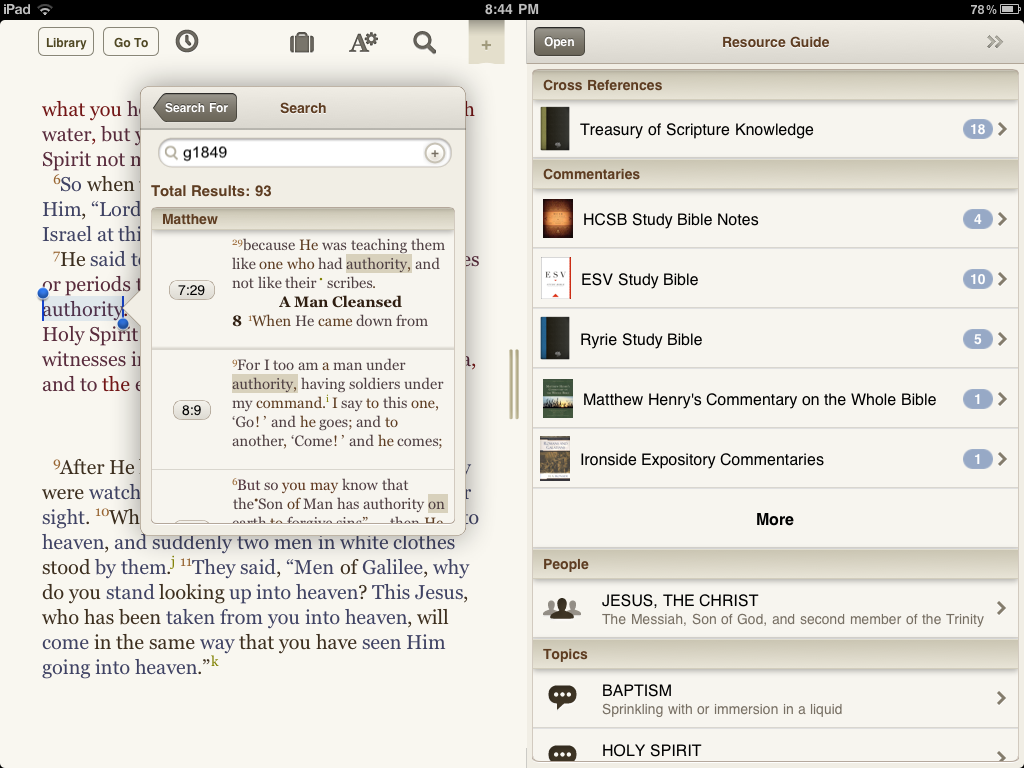Image resolution: width=1024 pixels, height=768 pixels.
Task: Tap the result count badge 18
Action: 977,129
